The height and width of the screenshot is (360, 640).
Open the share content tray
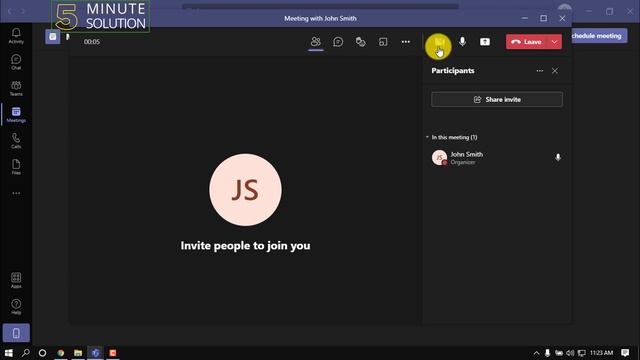coord(484,42)
